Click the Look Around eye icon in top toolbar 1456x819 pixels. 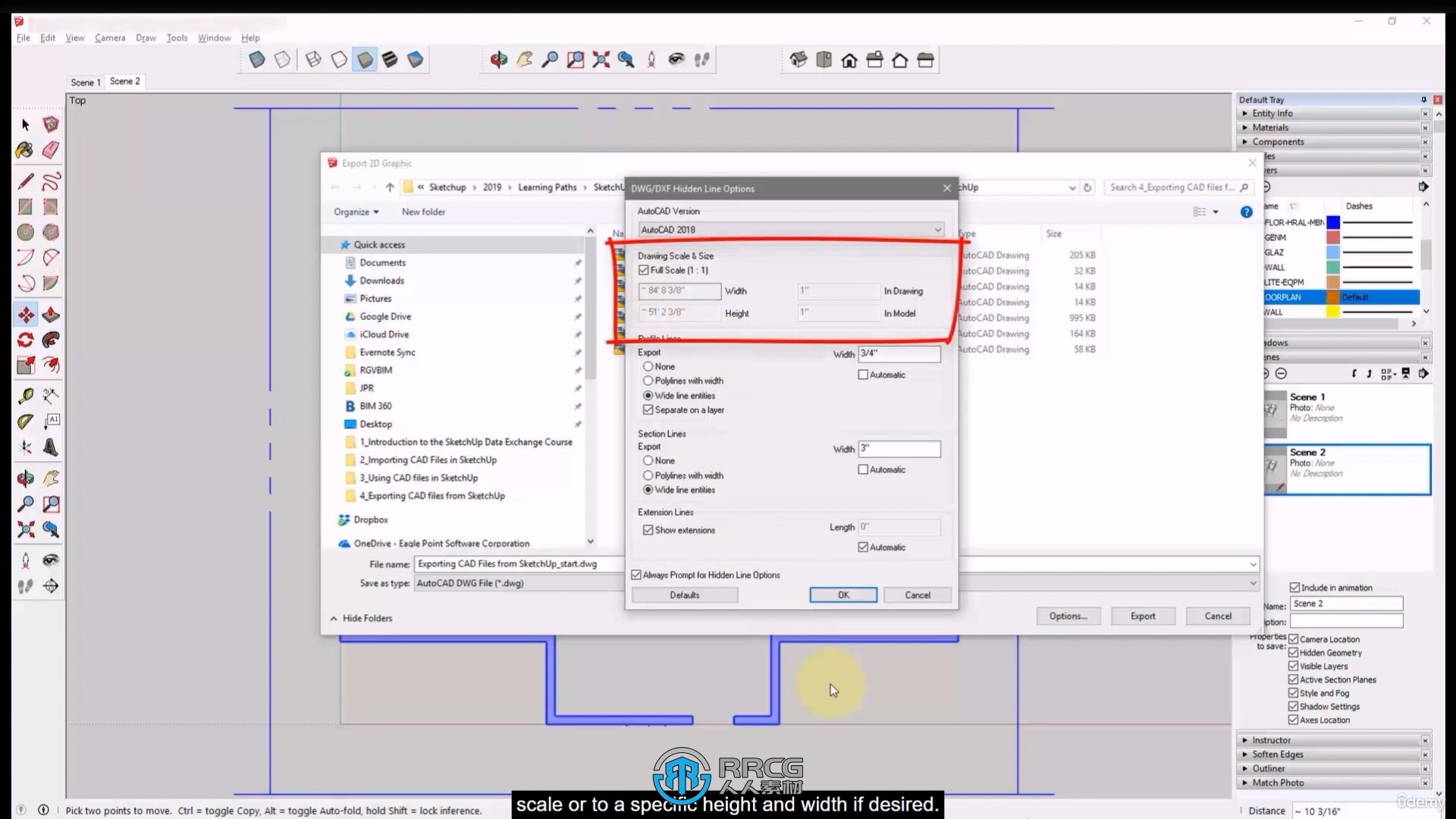tap(676, 60)
